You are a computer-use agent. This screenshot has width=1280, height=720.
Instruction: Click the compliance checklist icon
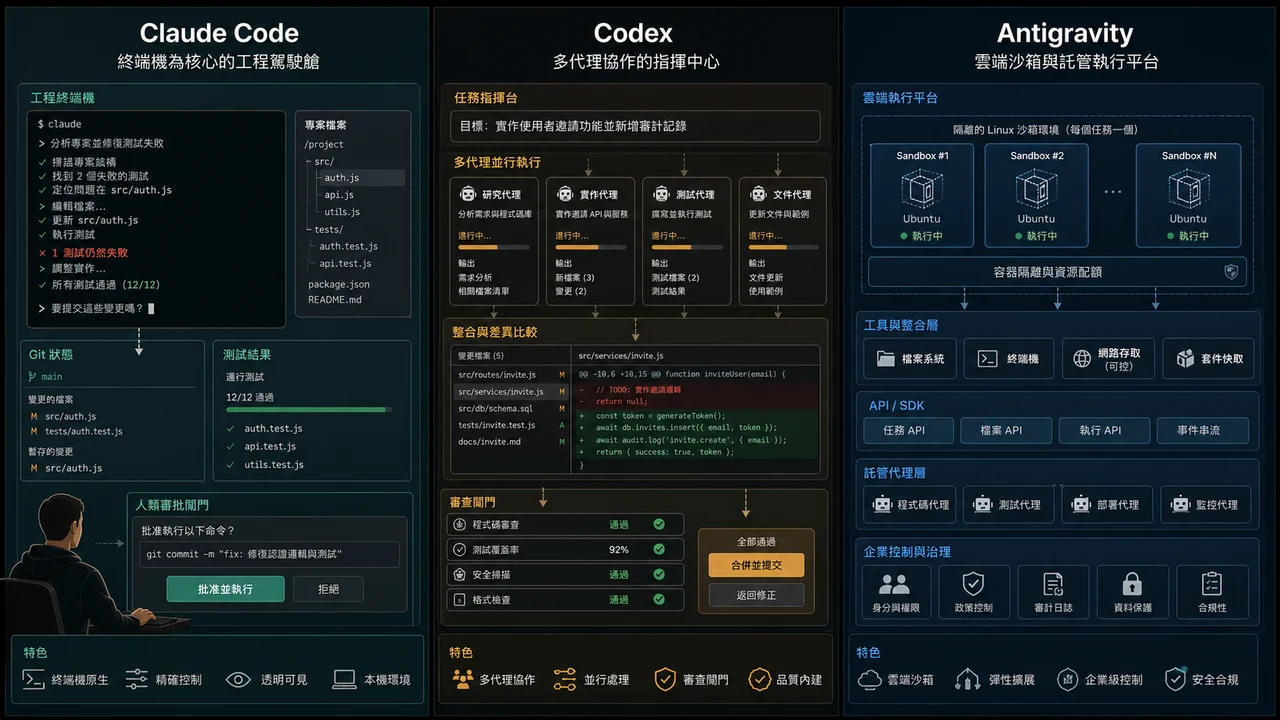[x=1211, y=584]
